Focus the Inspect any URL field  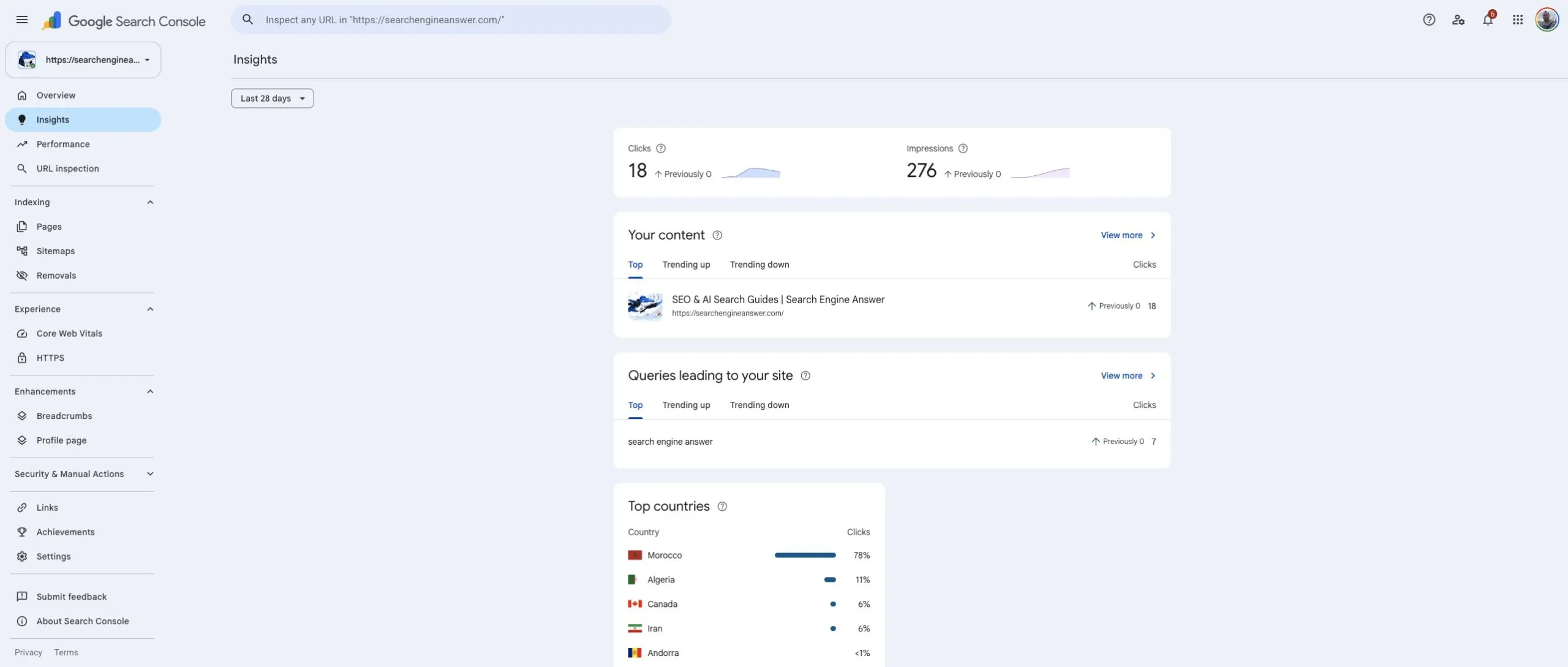[x=450, y=20]
